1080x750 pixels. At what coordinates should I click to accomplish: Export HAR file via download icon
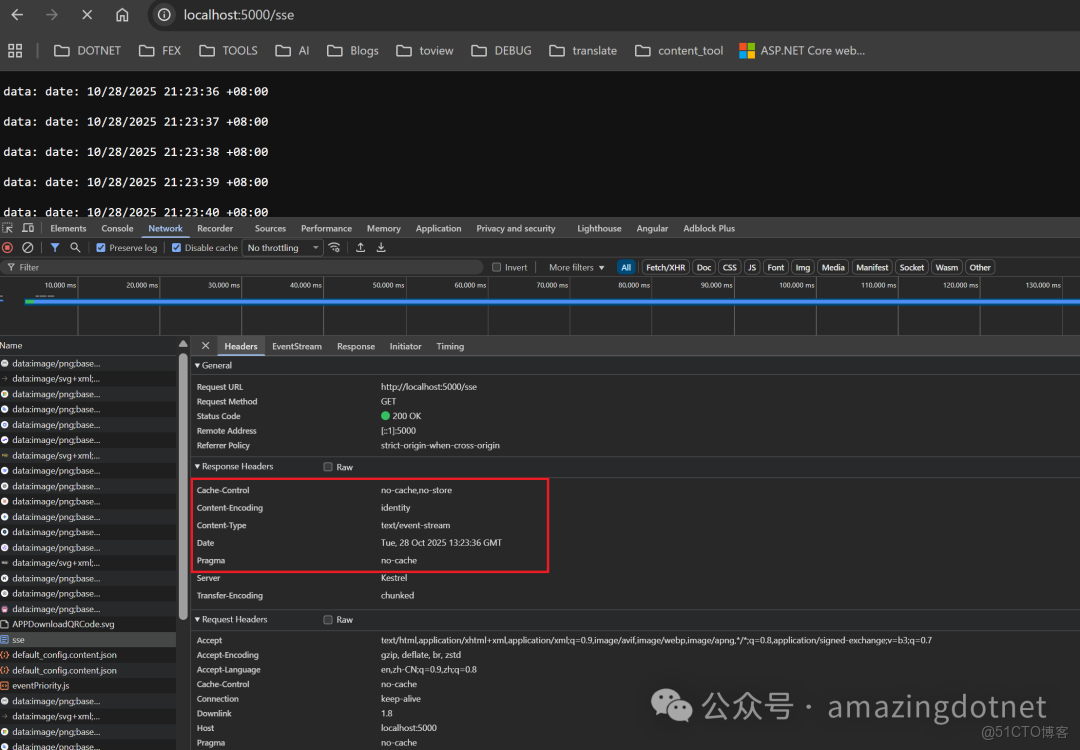click(381, 247)
